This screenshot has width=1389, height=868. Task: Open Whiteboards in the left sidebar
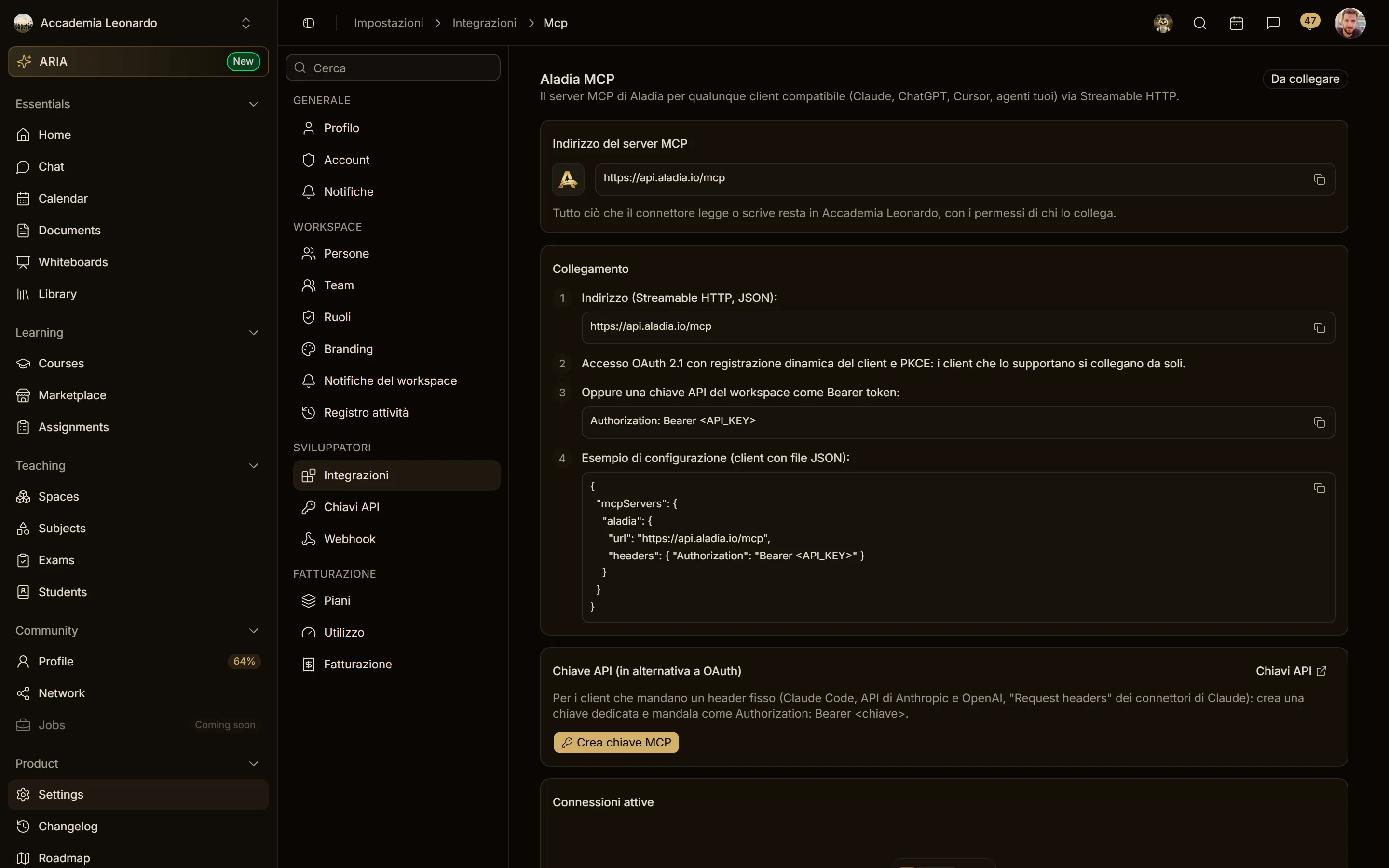pyautogui.click(x=138, y=262)
